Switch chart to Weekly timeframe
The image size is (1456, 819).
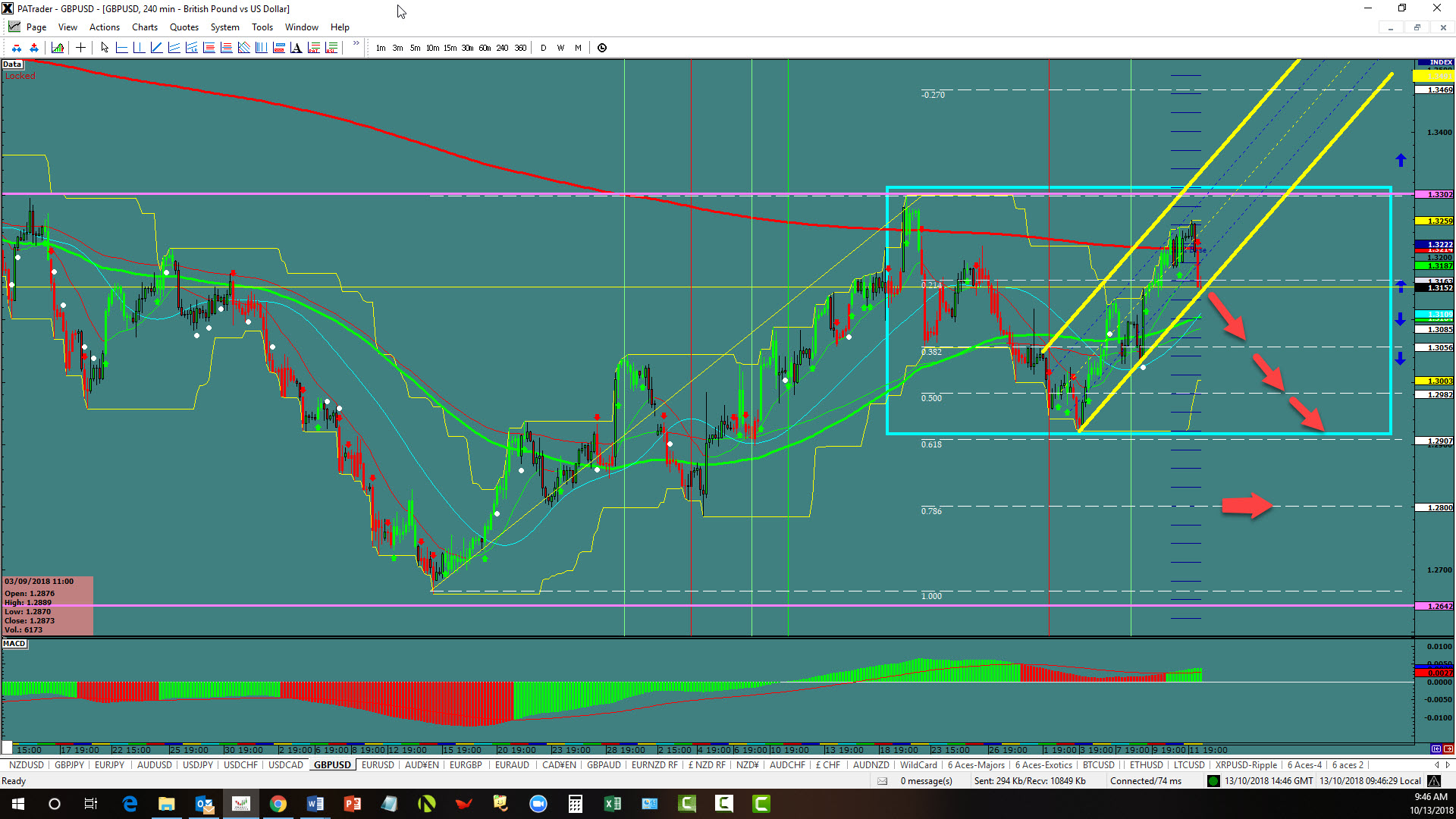coord(560,48)
